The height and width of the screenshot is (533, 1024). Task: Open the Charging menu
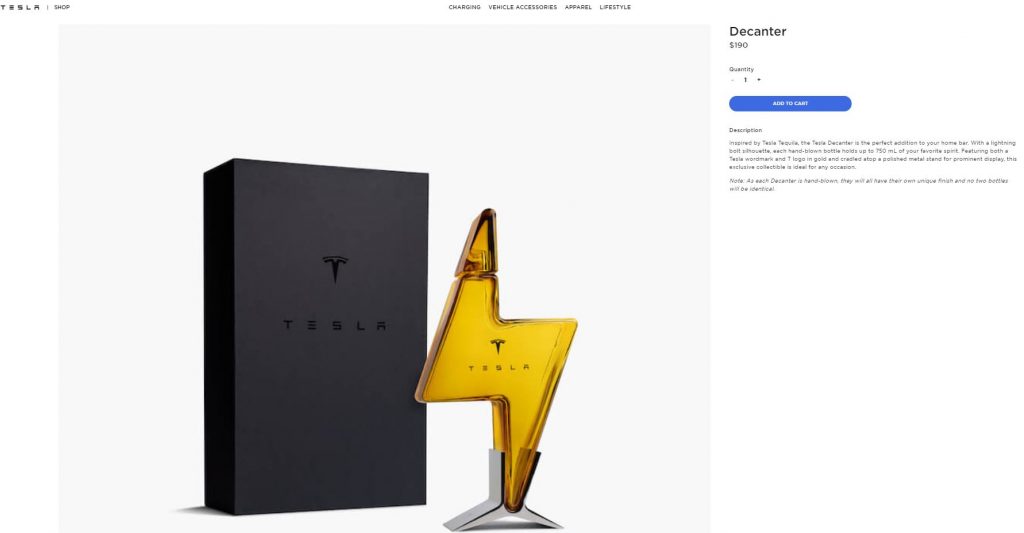464,7
